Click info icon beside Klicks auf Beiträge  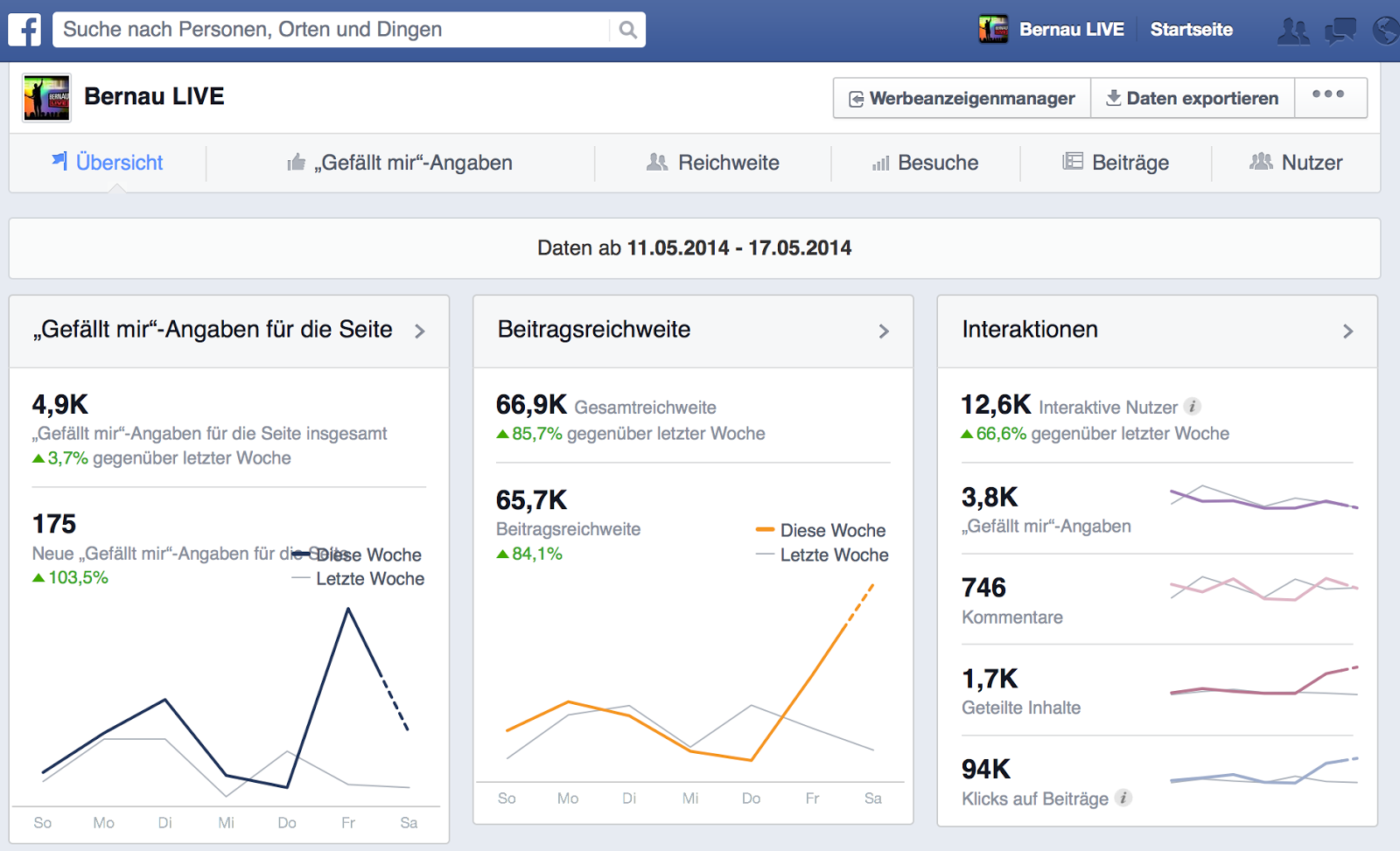point(1123,798)
